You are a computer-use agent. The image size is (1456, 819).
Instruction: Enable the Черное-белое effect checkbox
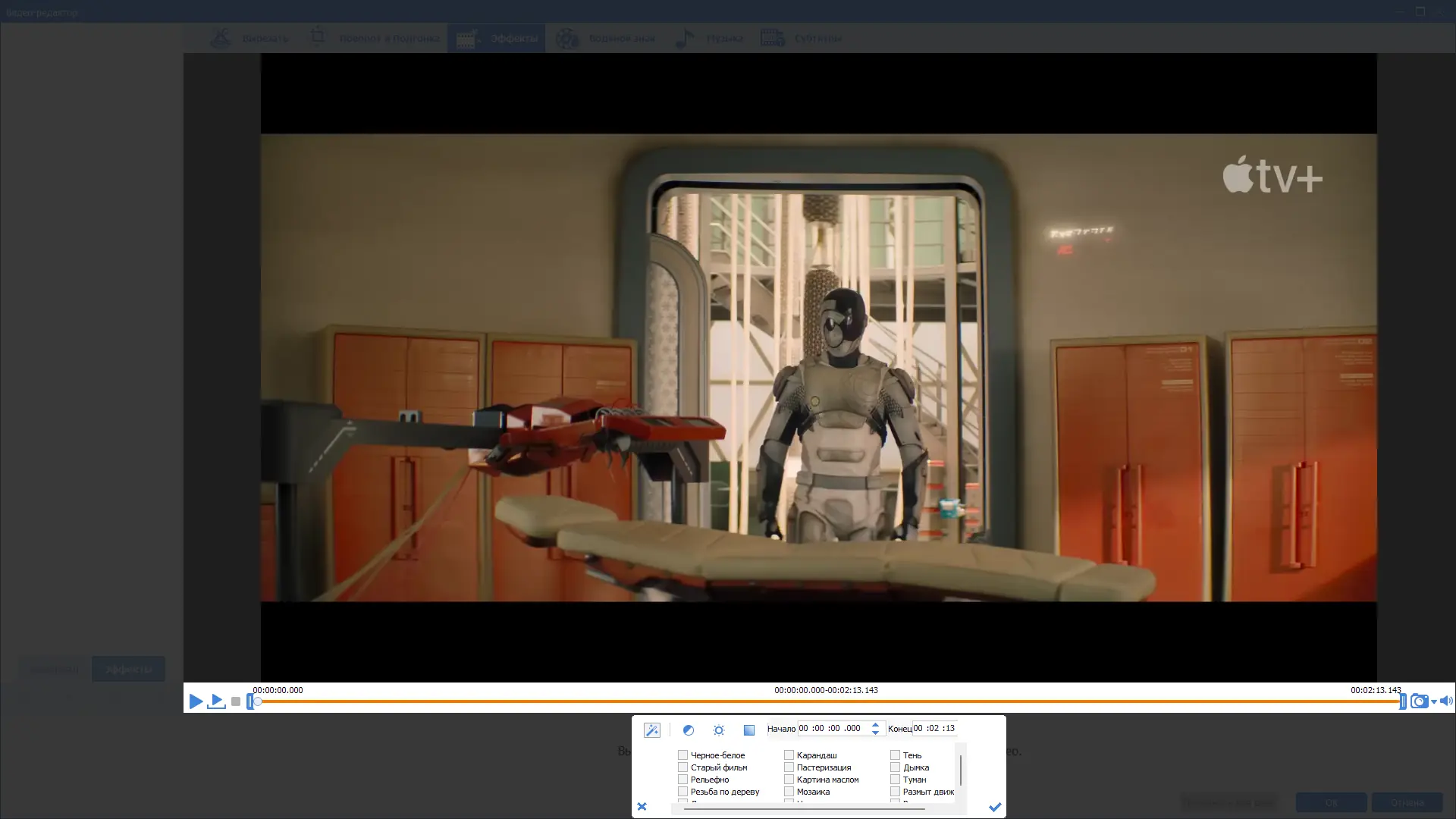(682, 755)
